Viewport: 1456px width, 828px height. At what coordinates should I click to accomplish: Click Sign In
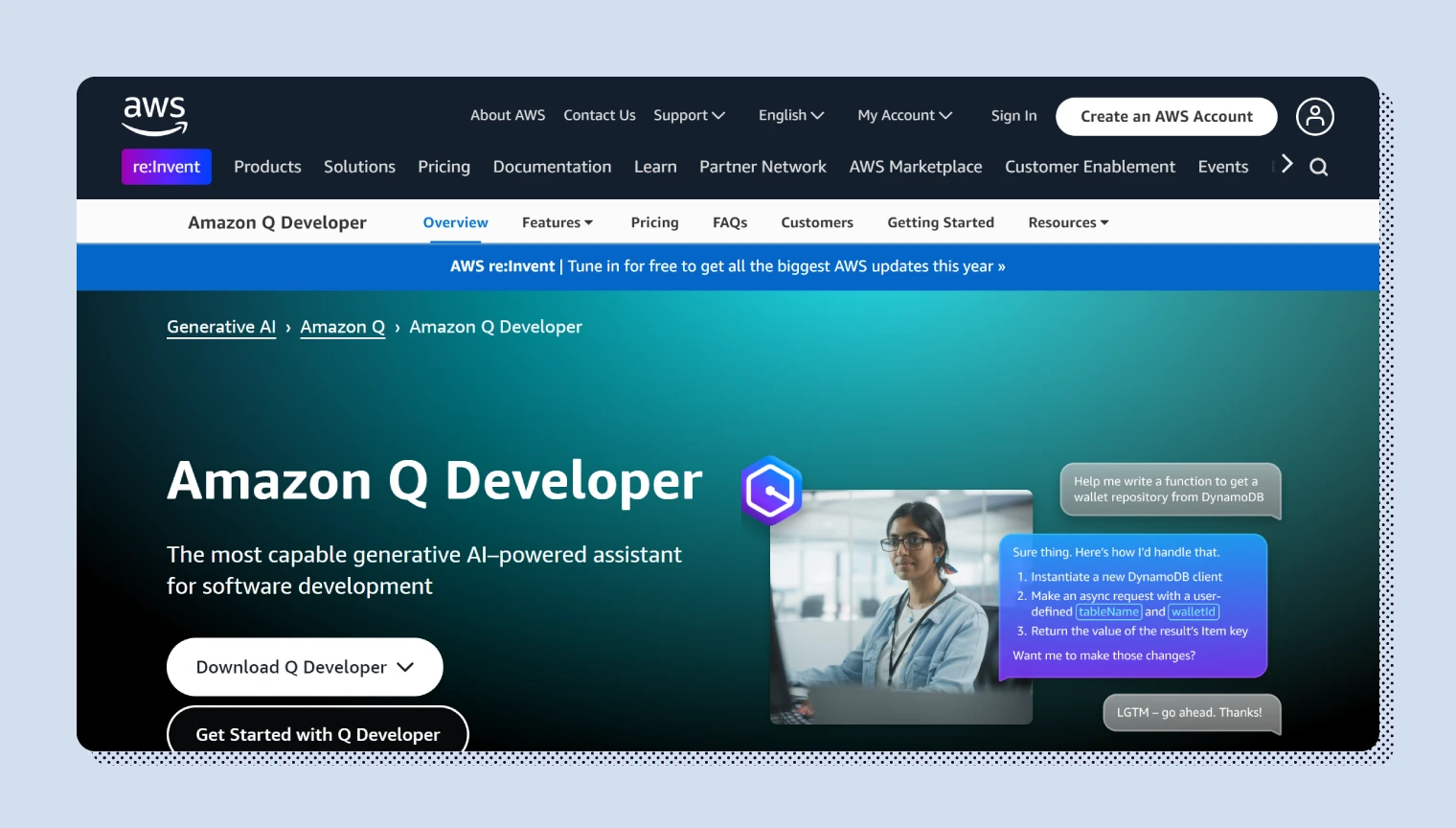1013,115
